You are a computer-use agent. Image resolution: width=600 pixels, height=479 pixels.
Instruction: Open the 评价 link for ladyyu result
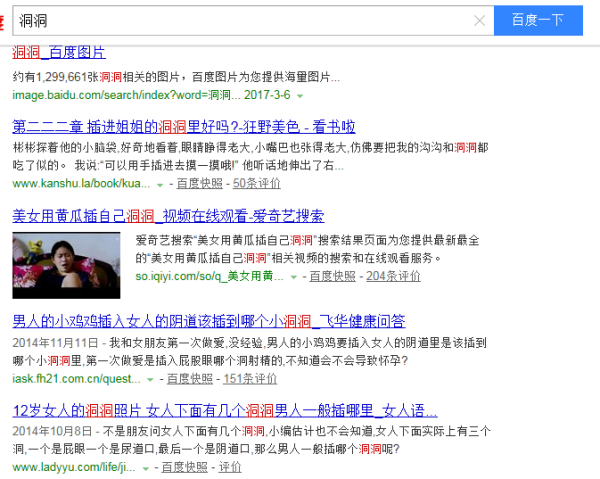(230, 467)
